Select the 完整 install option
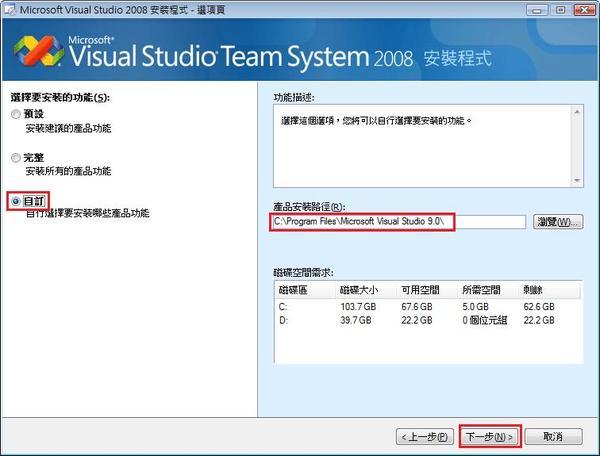Image resolution: width=600 pixels, height=456 pixels. click(x=16, y=158)
